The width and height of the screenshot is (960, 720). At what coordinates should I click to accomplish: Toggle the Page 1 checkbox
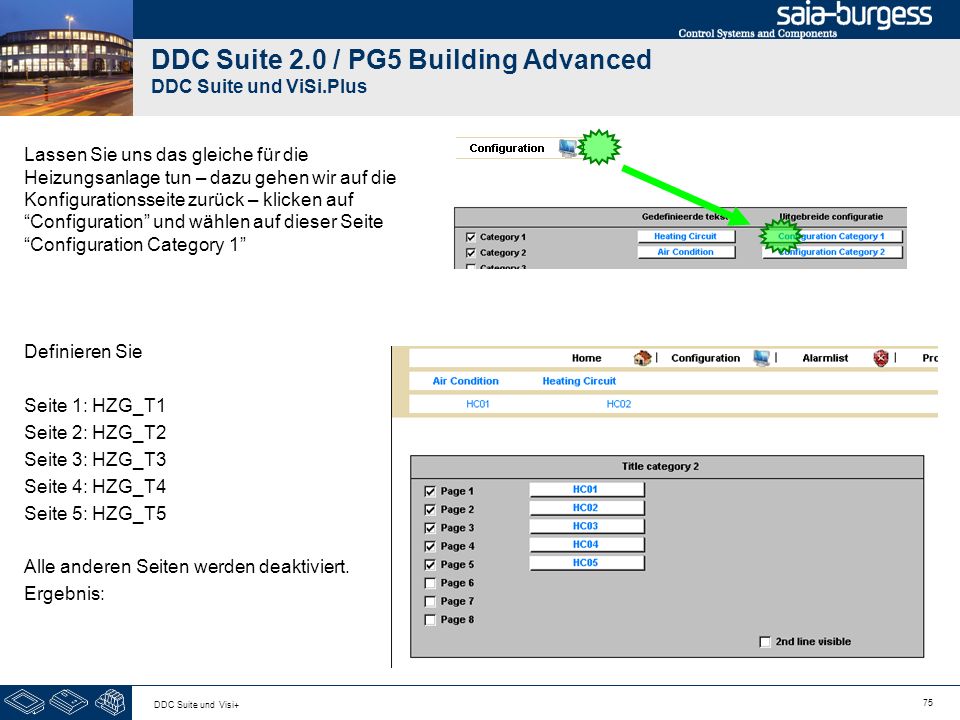point(430,491)
